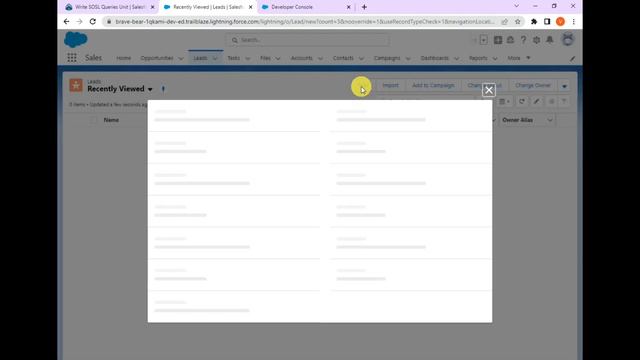Open a new browser tab
This screenshot has width=640, height=360.
[x=364, y=7]
